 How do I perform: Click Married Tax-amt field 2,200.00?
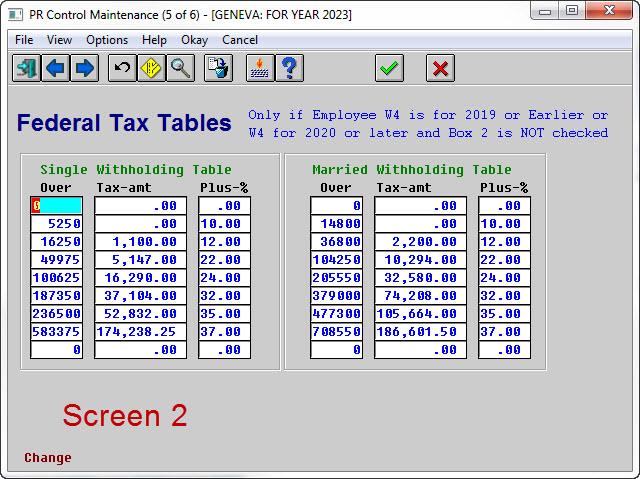[x=420, y=242]
